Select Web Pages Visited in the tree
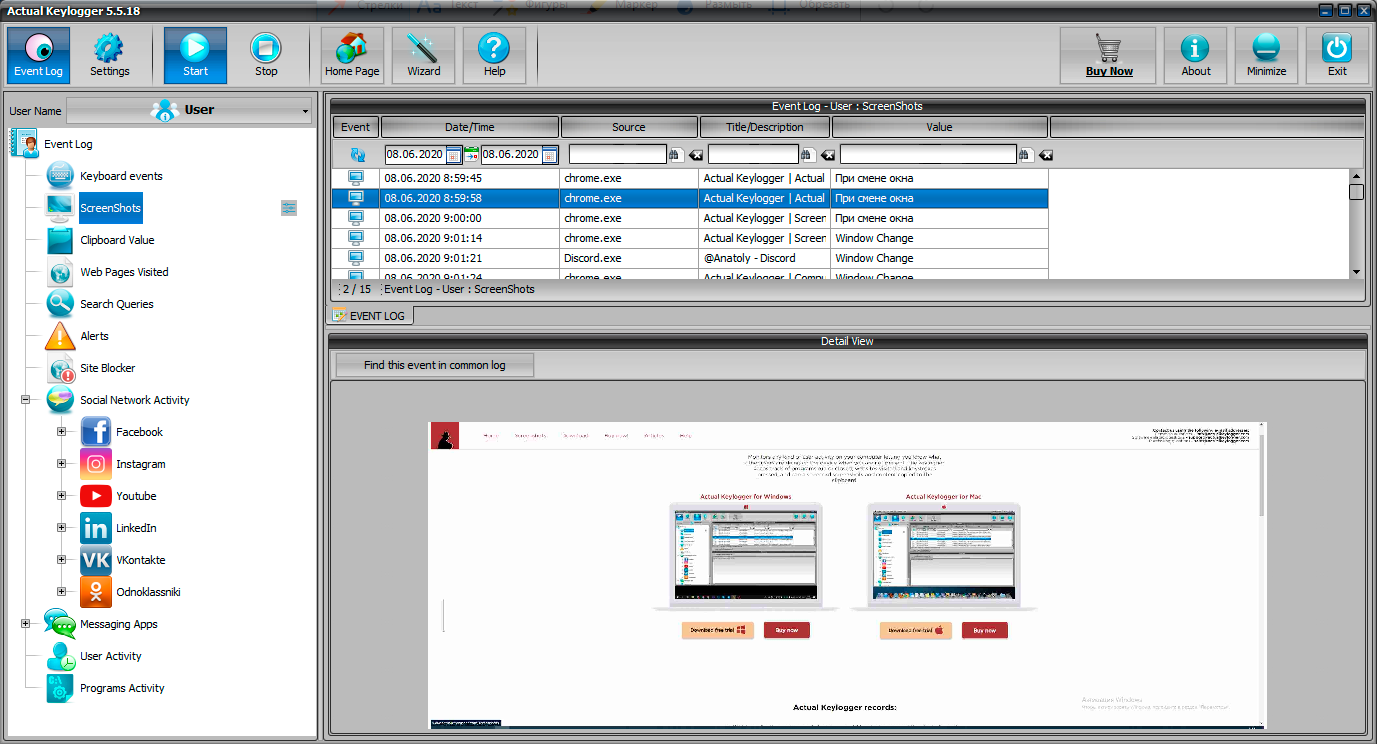 pos(124,272)
